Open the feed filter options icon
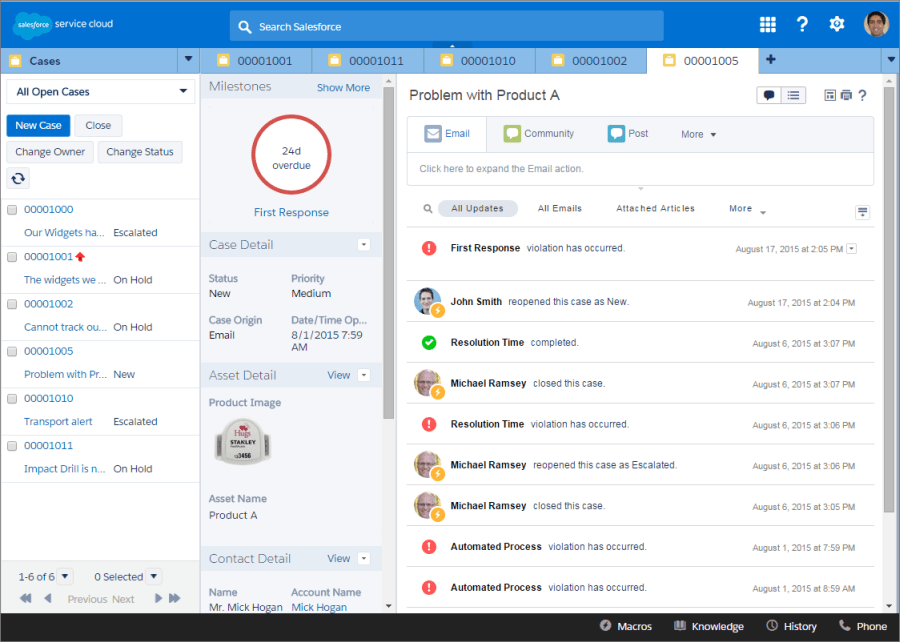Screen dimensions: 900x642 point(862,212)
